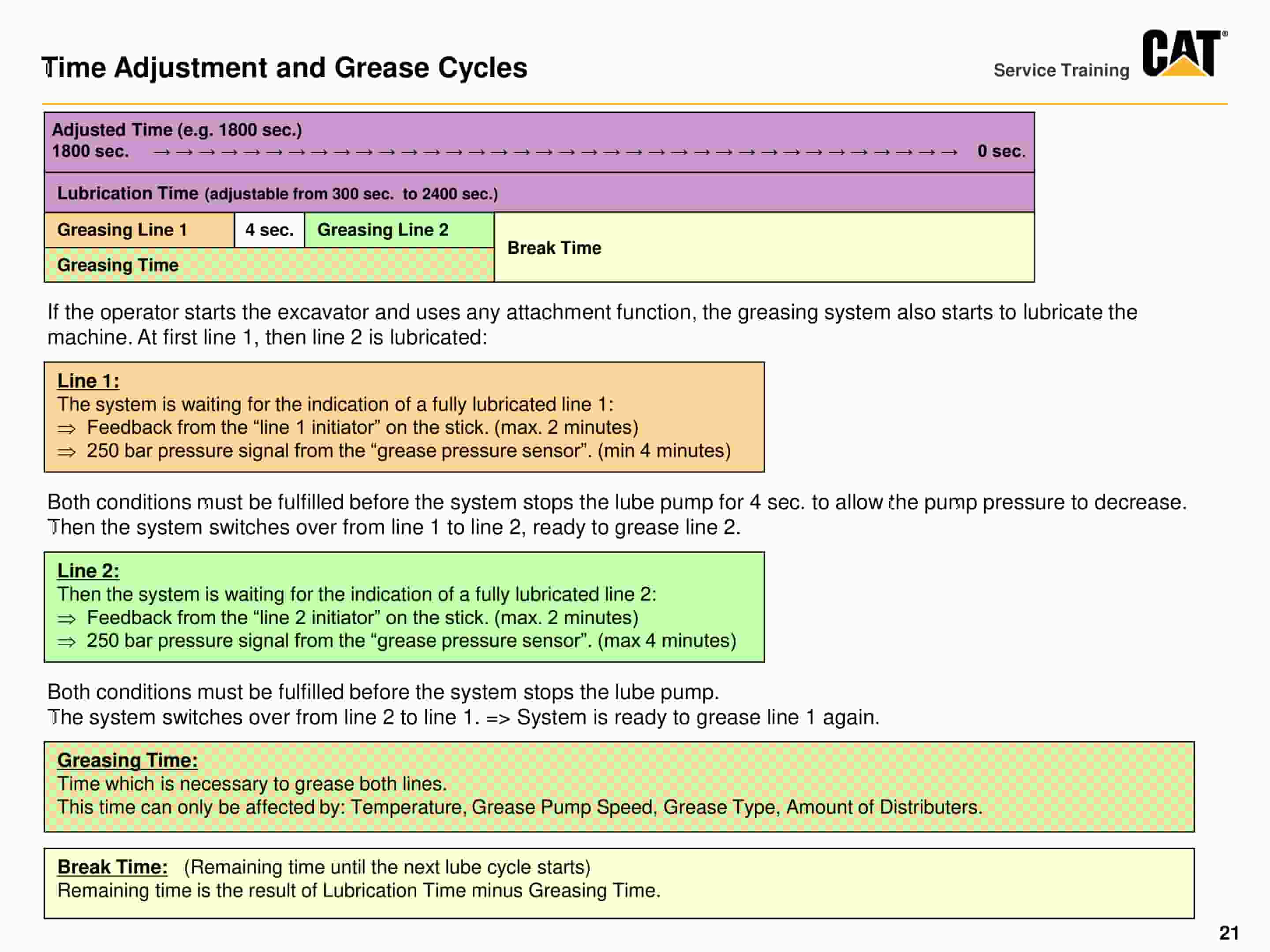Click the 'line 1 initiator' feedback bullet
This screenshot has height=952, width=1270.
(x=348, y=428)
